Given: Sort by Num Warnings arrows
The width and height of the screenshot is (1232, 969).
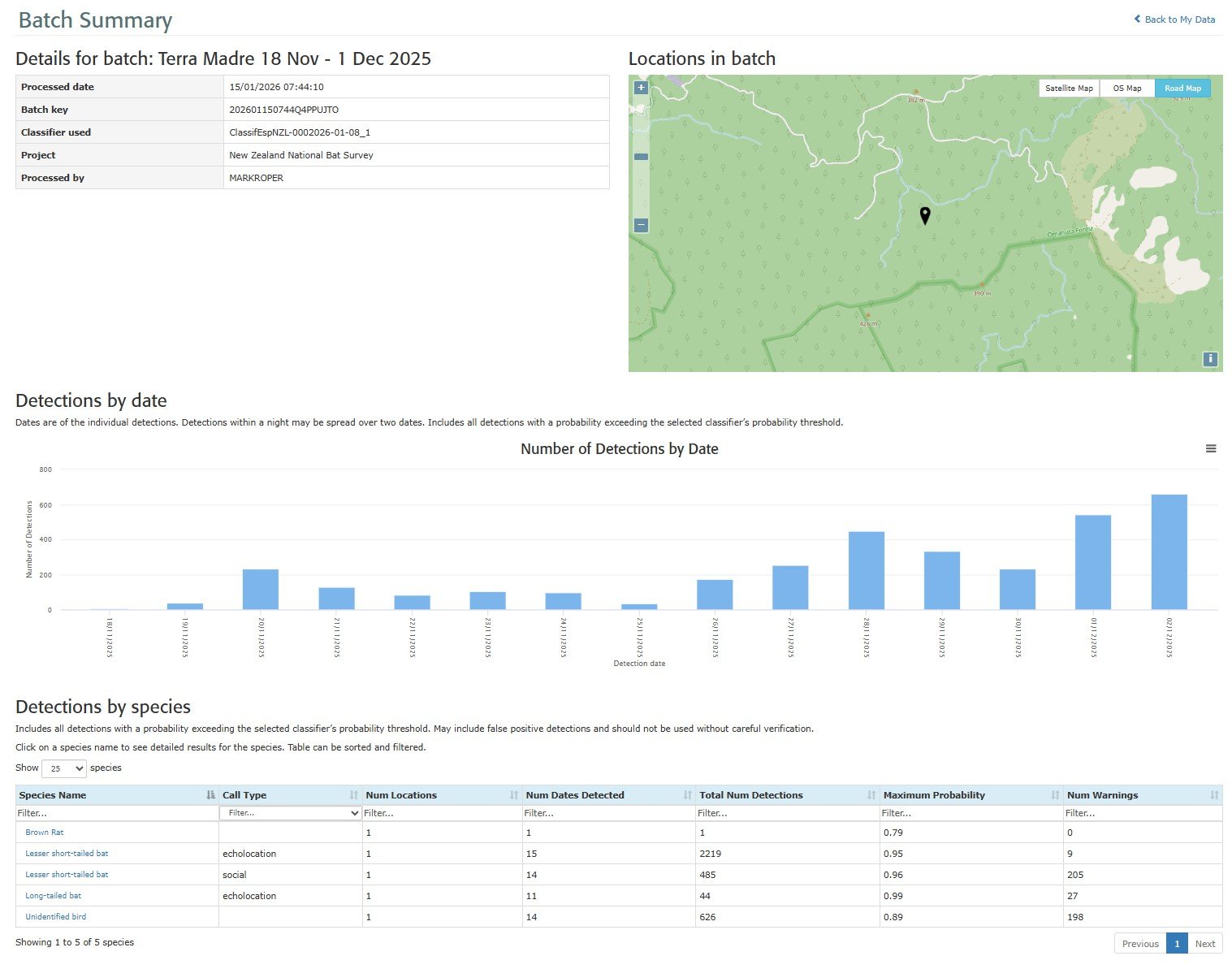Looking at the screenshot, I should coord(1214,795).
